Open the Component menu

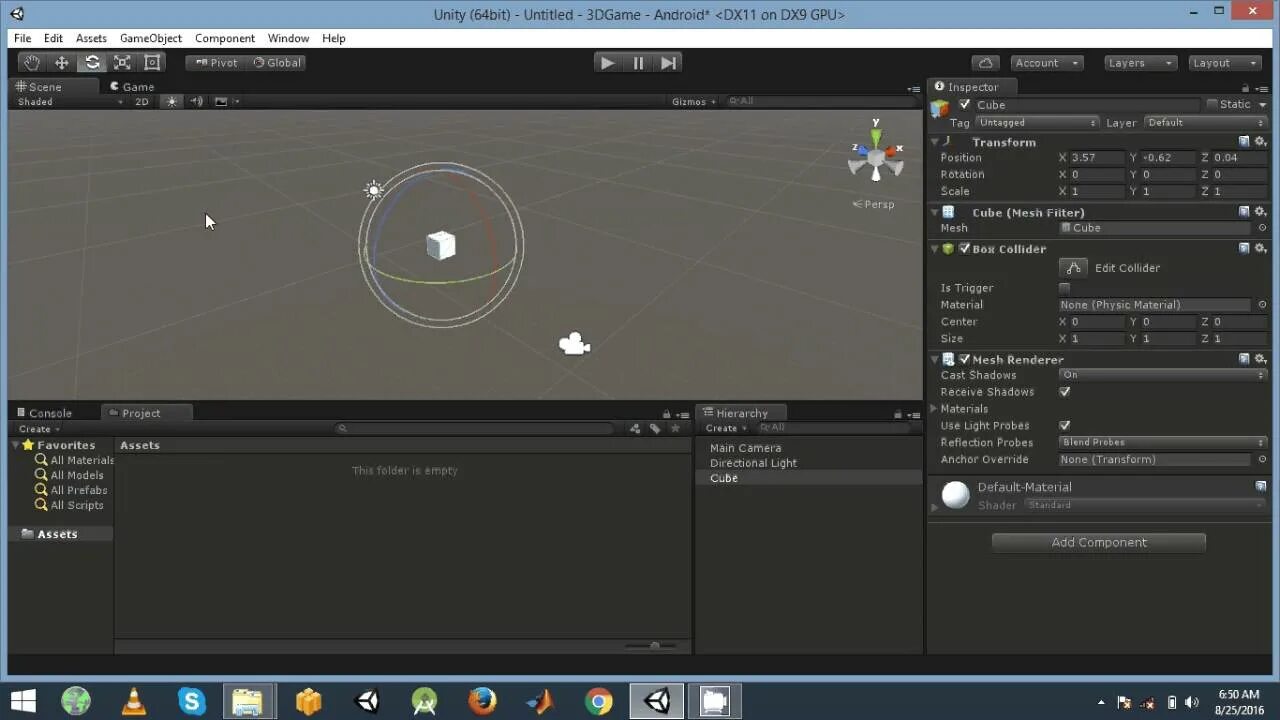point(224,38)
